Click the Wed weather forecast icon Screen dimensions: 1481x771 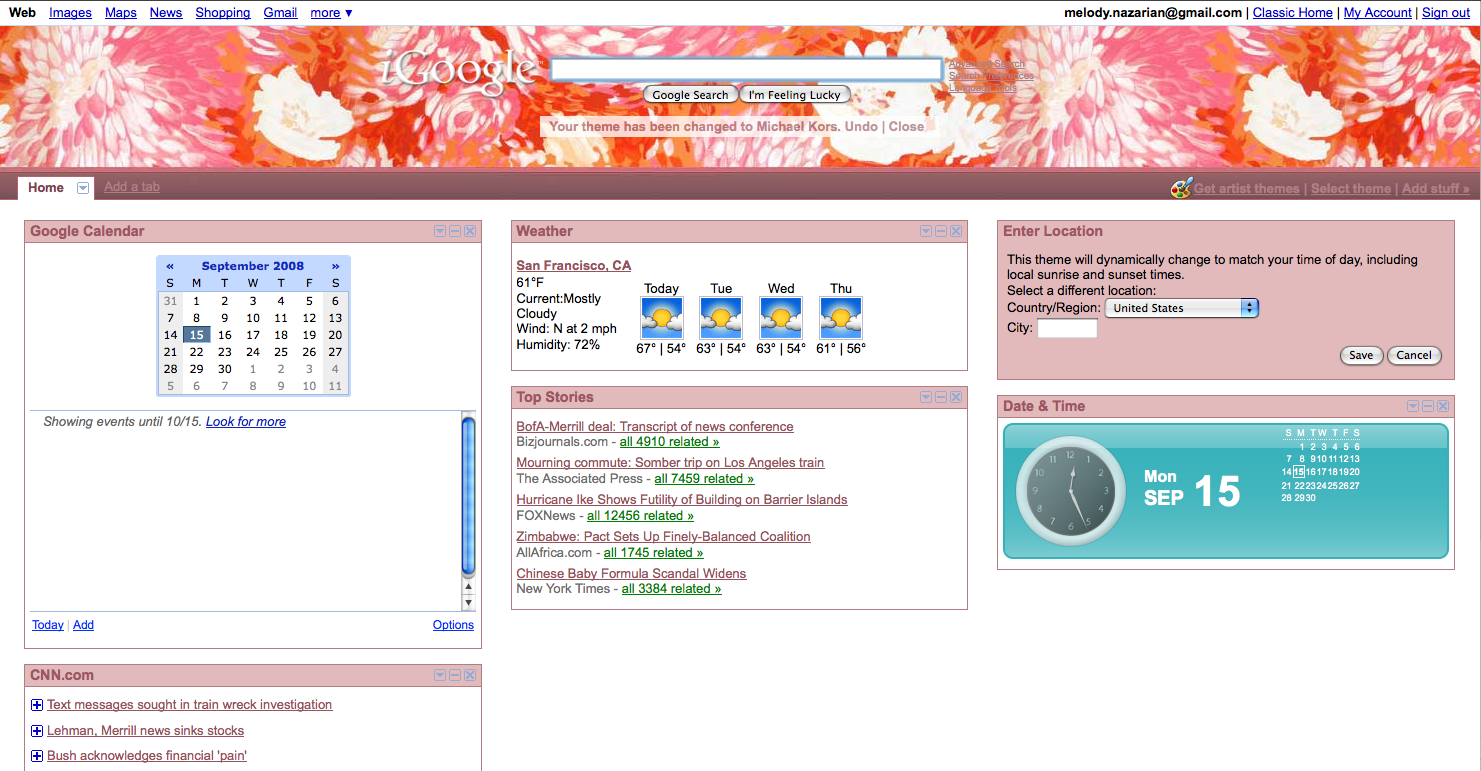point(781,318)
